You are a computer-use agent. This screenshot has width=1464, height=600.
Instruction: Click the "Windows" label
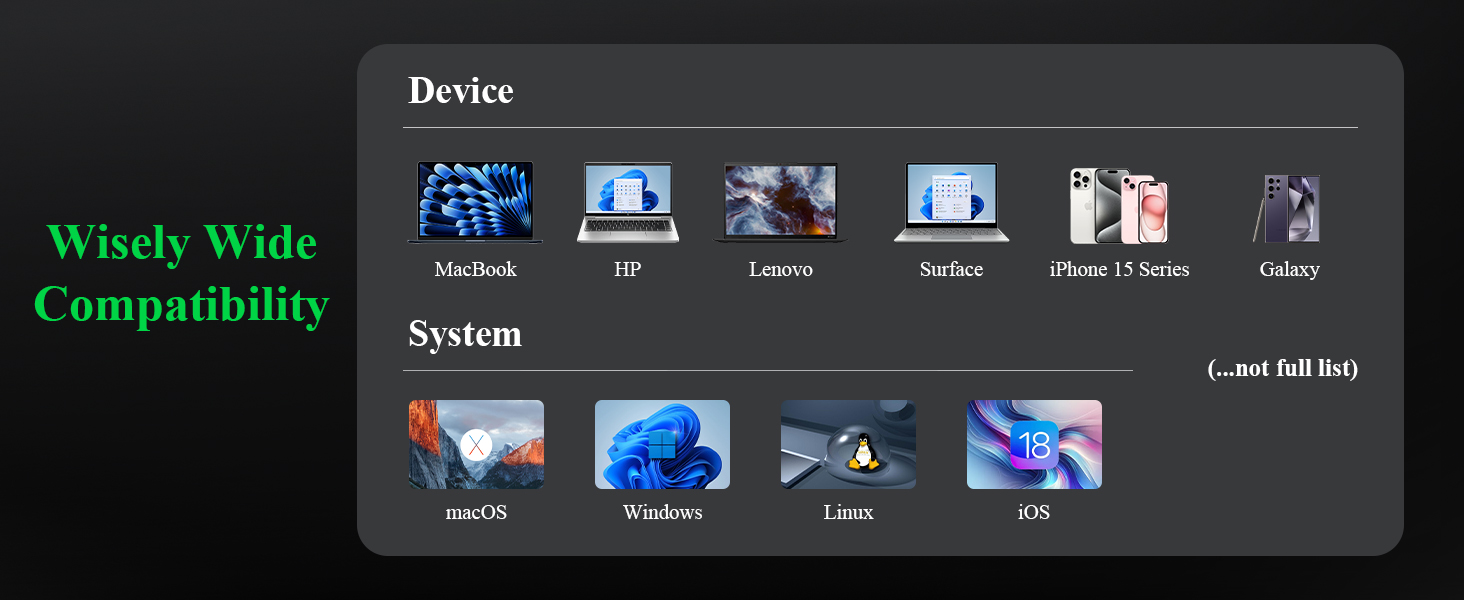point(662,513)
